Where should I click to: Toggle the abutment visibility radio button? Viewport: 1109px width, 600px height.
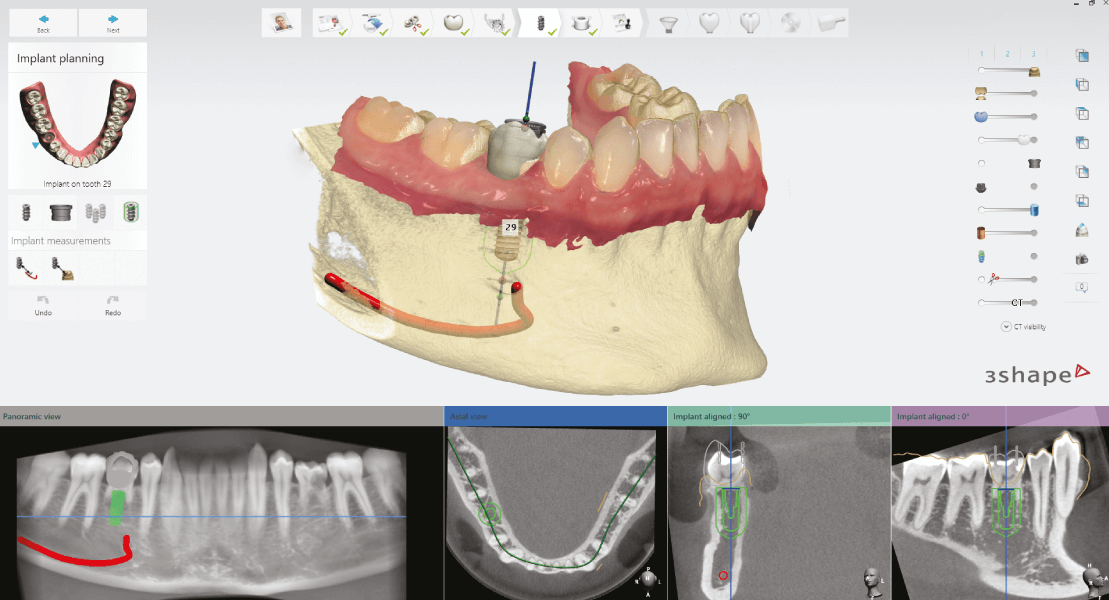pos(982,163)
